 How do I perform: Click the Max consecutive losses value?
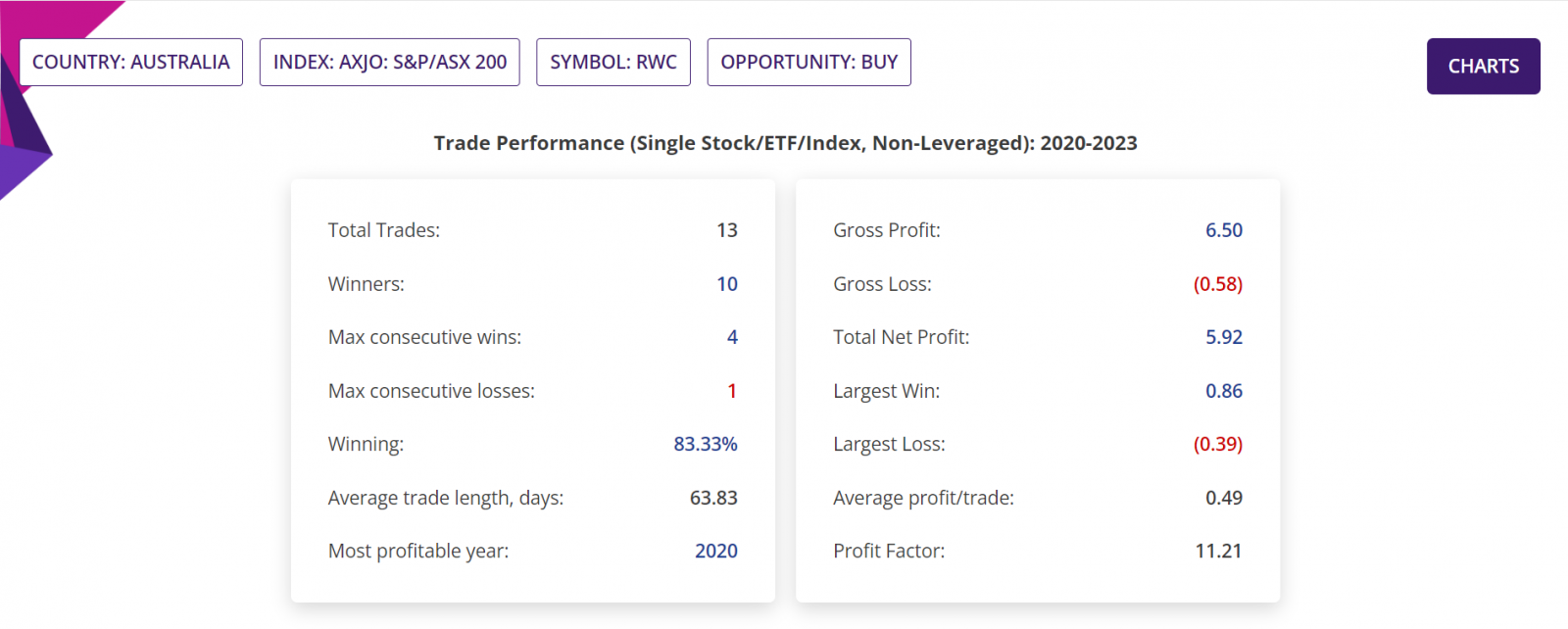coord(732,391)
